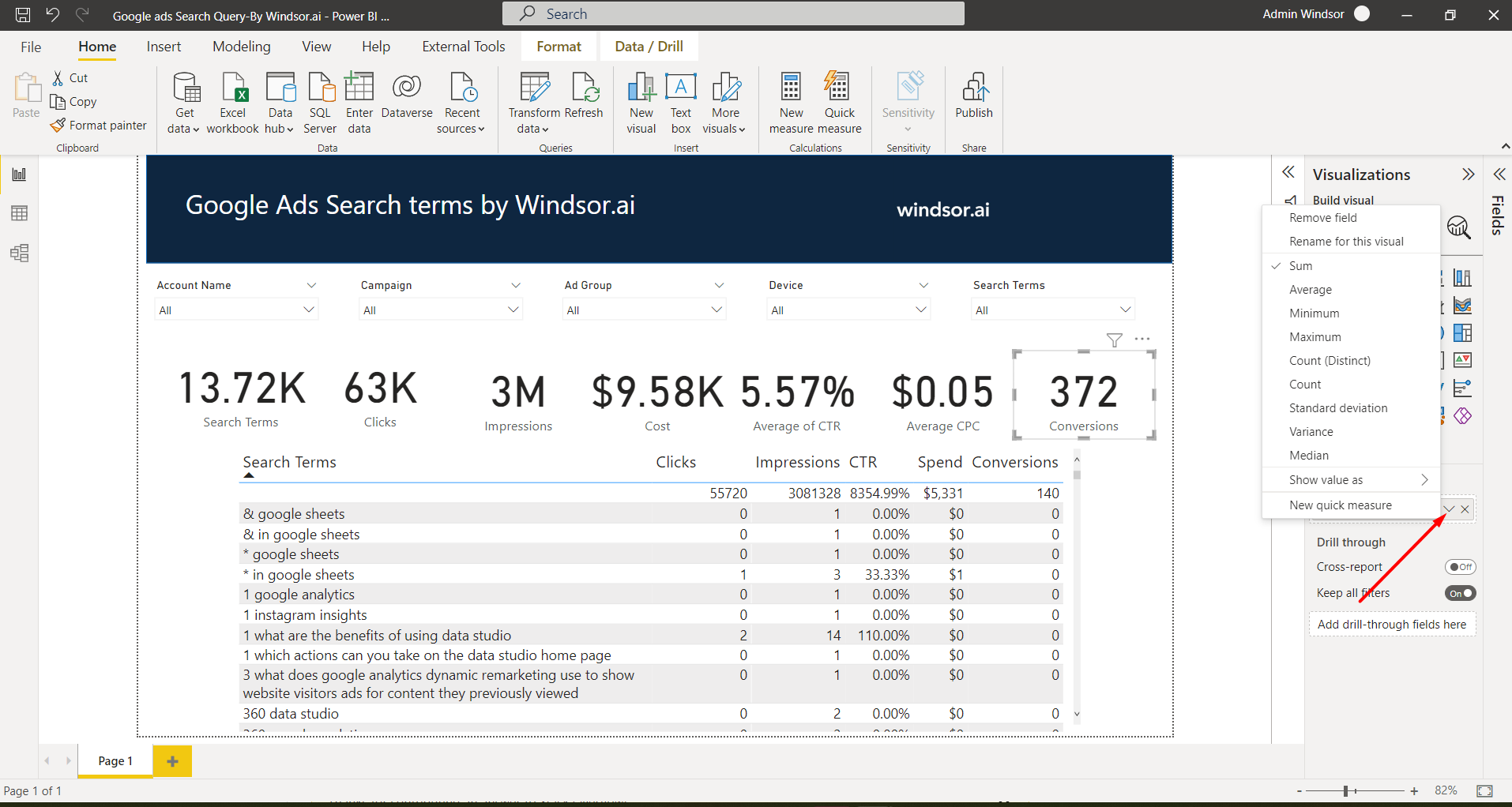Select the KPI visual icon
Image resolution: width=1512 pixels, height=807 pixels.
[x=1463, y=361]
